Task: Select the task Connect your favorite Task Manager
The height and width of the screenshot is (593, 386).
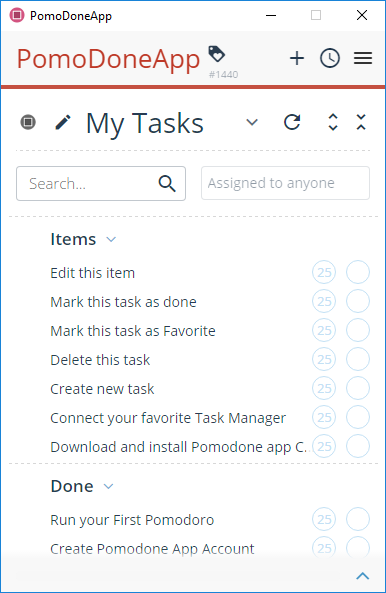Action: click(x=168, y=418)
